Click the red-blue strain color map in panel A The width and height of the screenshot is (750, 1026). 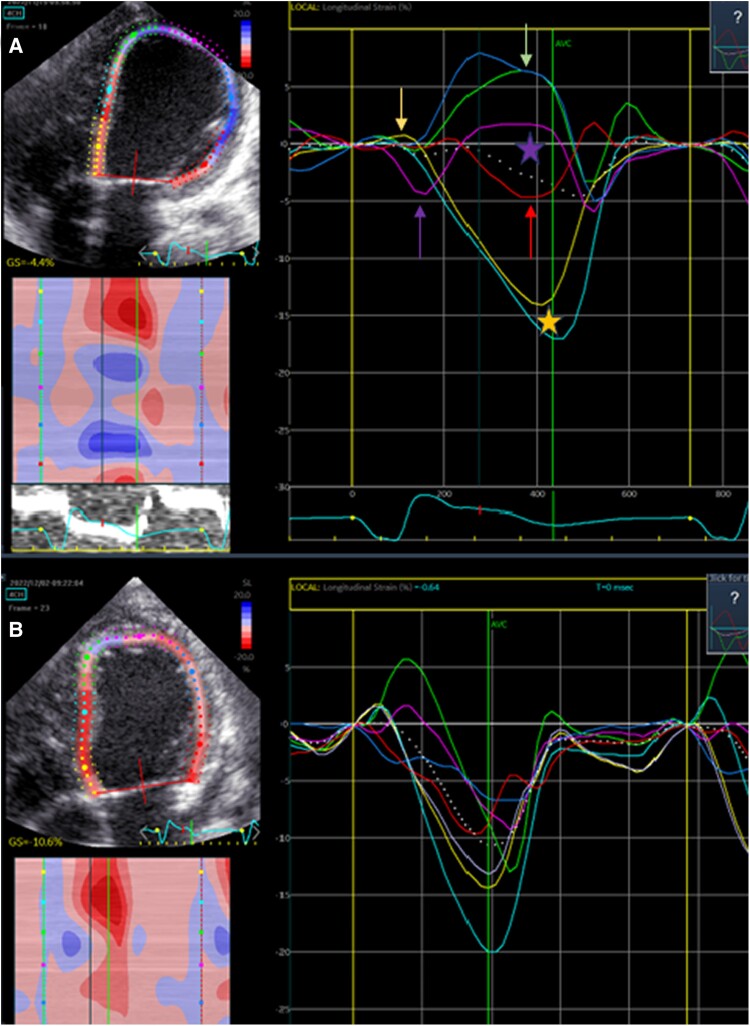click(x=121, y=380)
